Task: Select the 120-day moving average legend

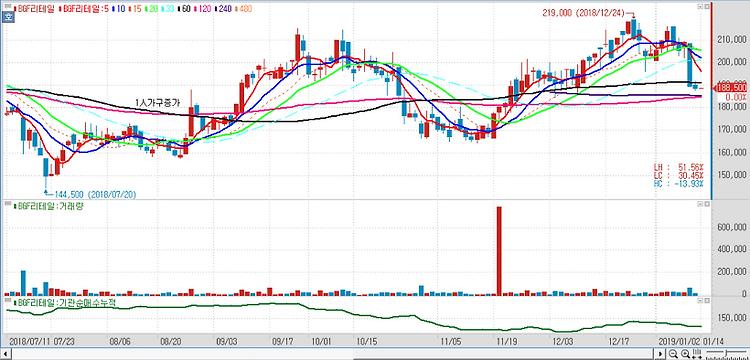Action: pyautogui.click(x=203, y=9)
